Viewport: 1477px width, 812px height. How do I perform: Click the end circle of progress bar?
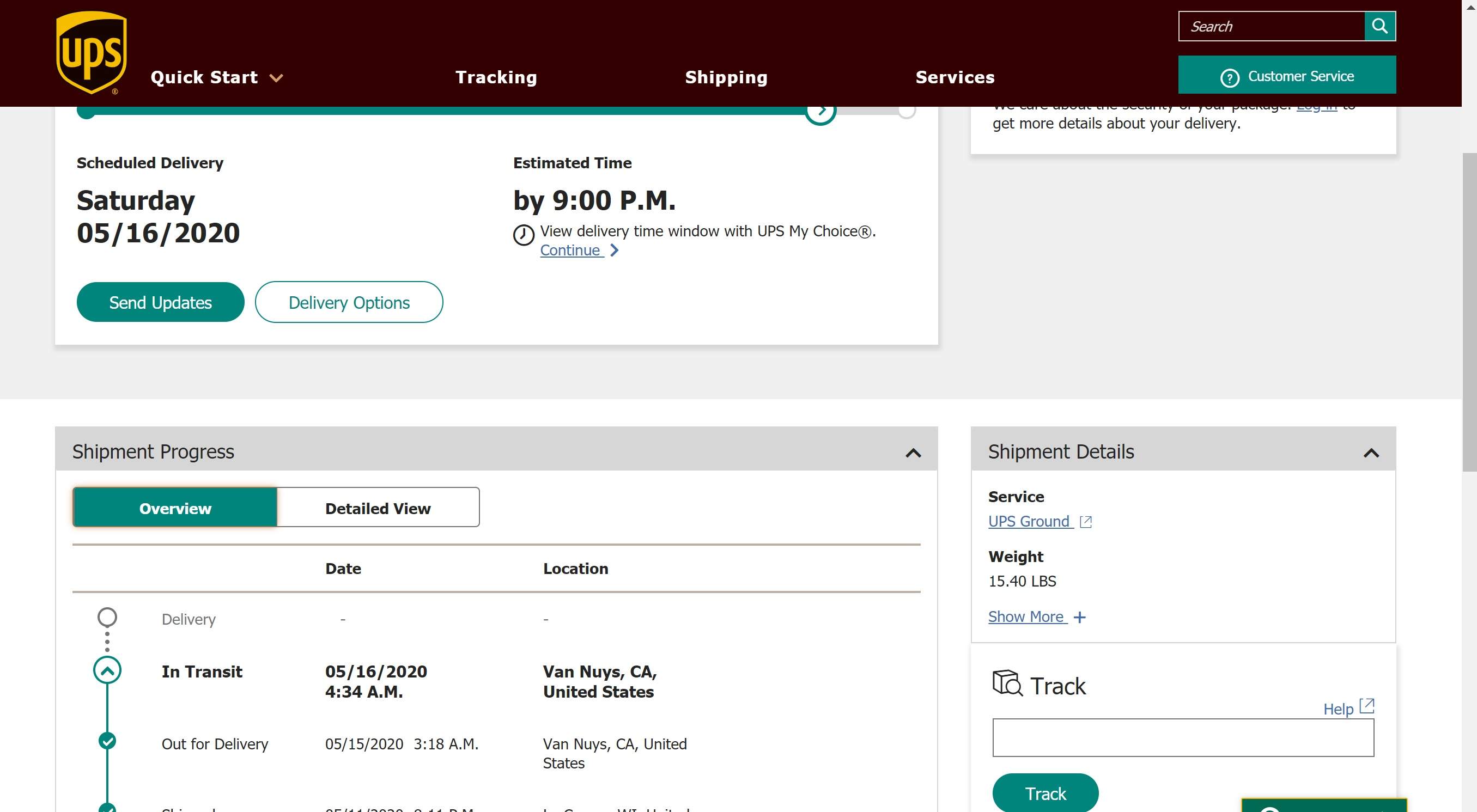point(907,111)
